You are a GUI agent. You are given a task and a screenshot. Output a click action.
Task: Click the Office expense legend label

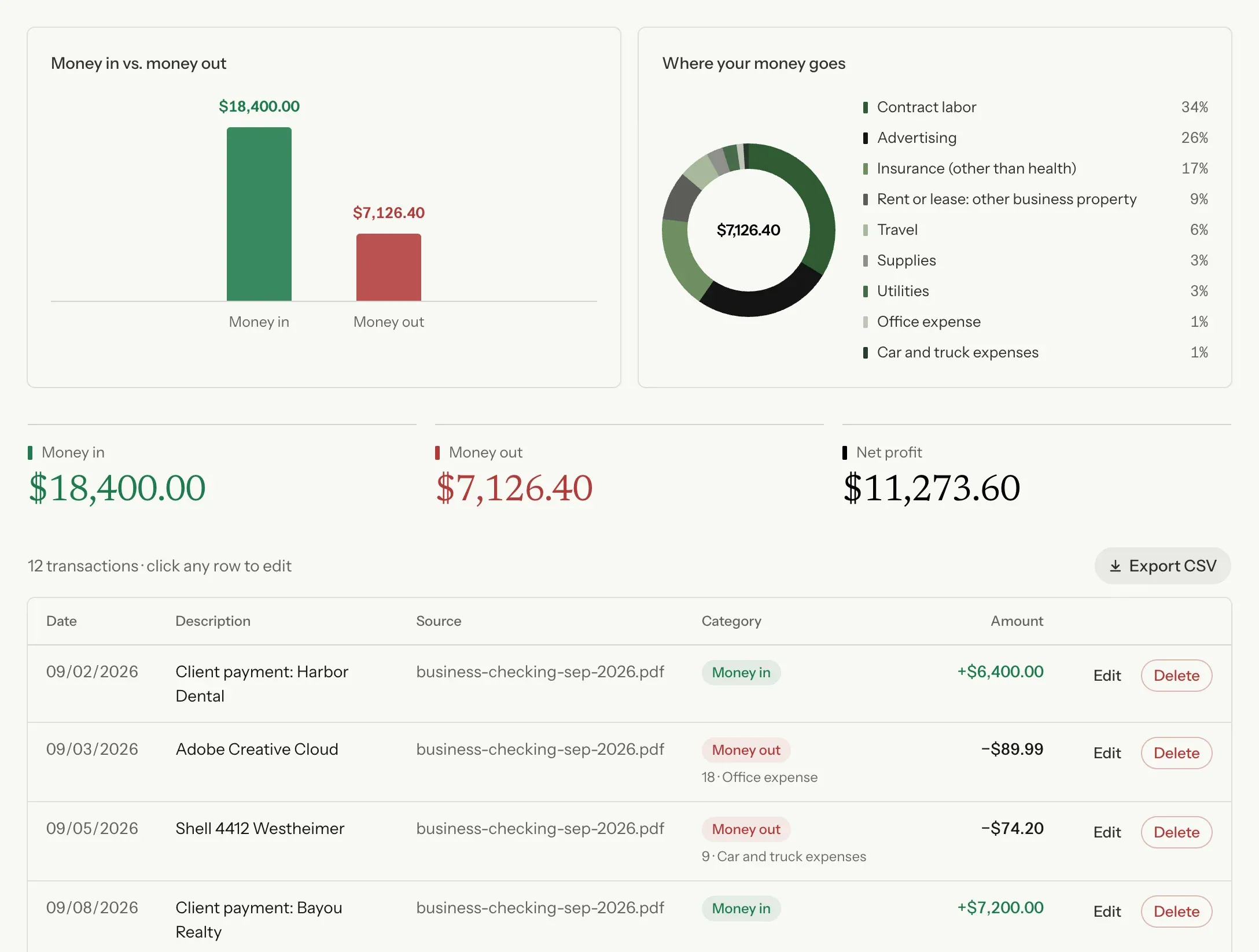pos(929,322)
